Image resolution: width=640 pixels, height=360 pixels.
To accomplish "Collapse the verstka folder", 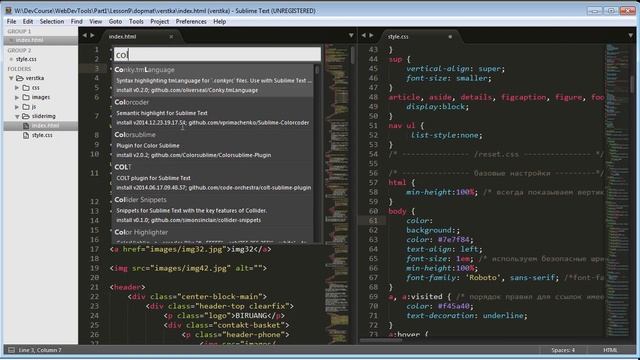I will pos(11,78).
